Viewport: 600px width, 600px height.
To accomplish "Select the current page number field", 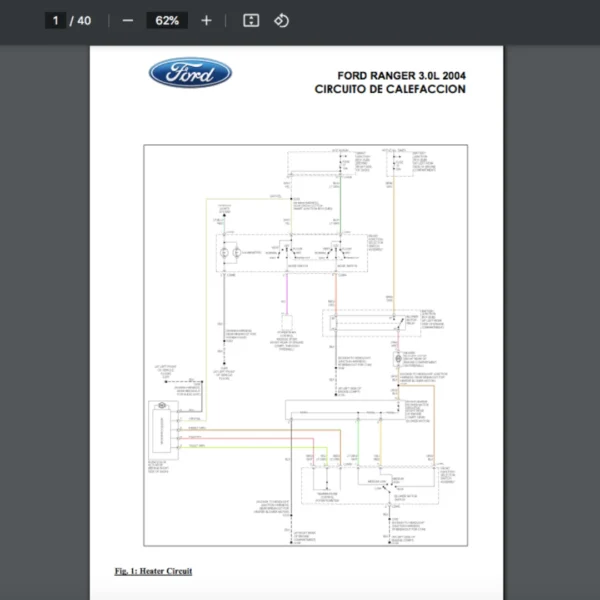I will [x=56, y=20].
